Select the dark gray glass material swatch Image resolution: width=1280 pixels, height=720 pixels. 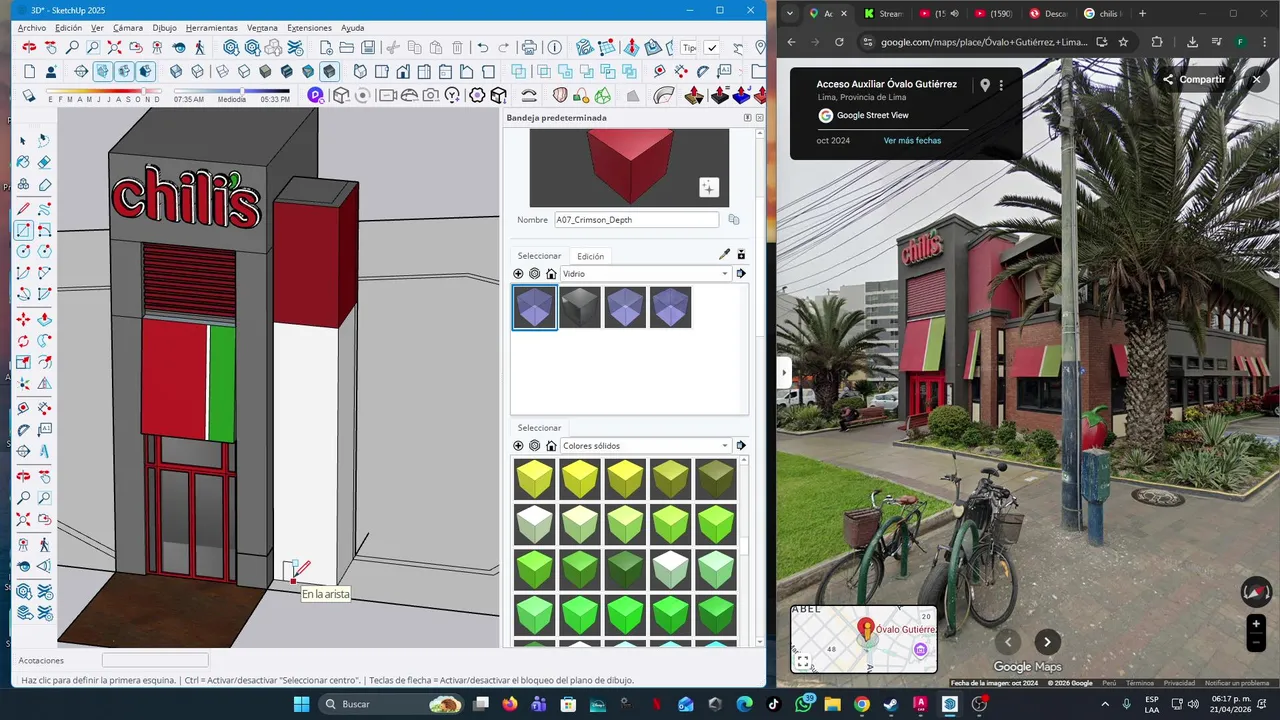(x=579, y=308)
